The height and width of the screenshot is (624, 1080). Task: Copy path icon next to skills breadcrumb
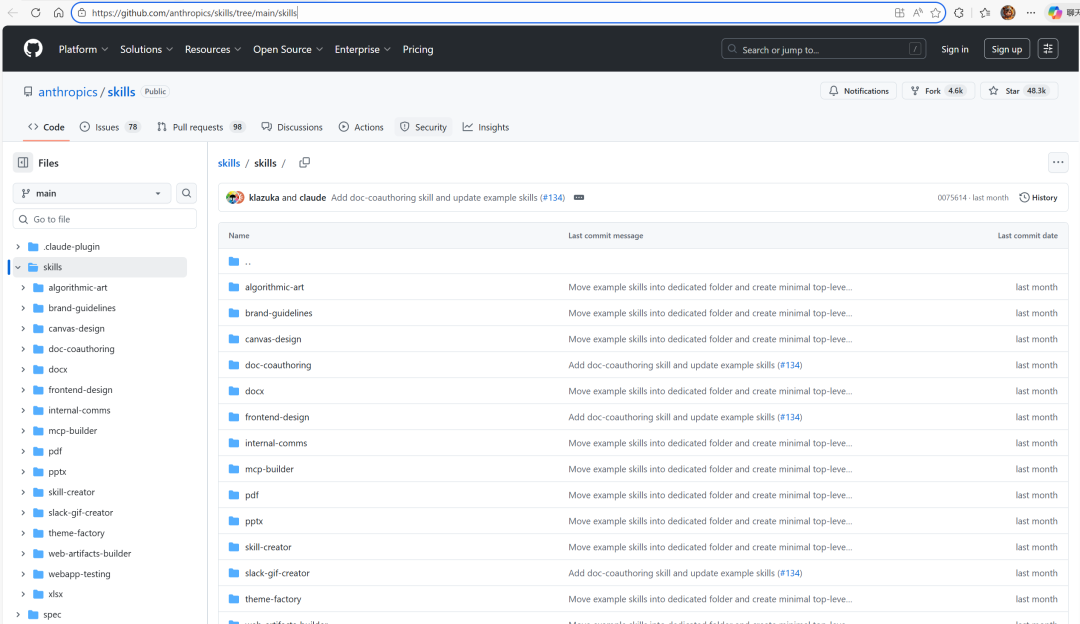[304, 163]
